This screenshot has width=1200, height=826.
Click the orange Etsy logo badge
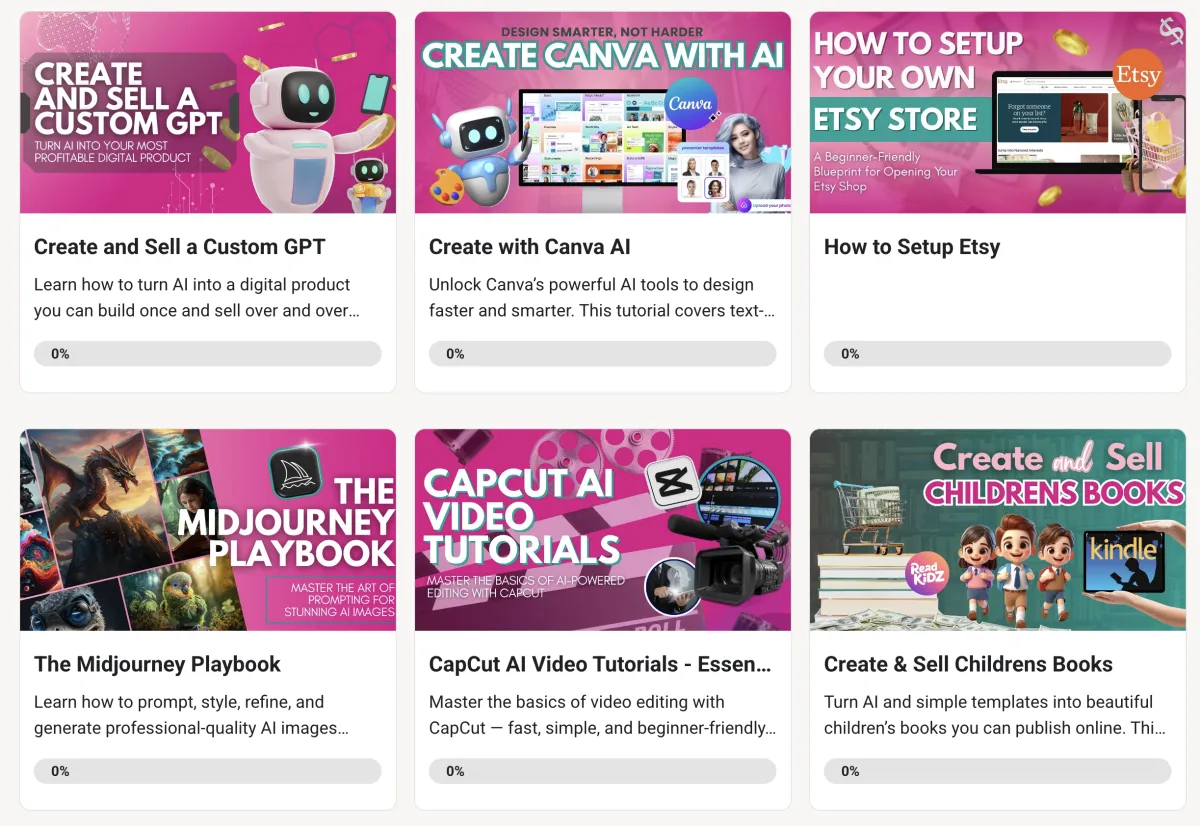1139,73
